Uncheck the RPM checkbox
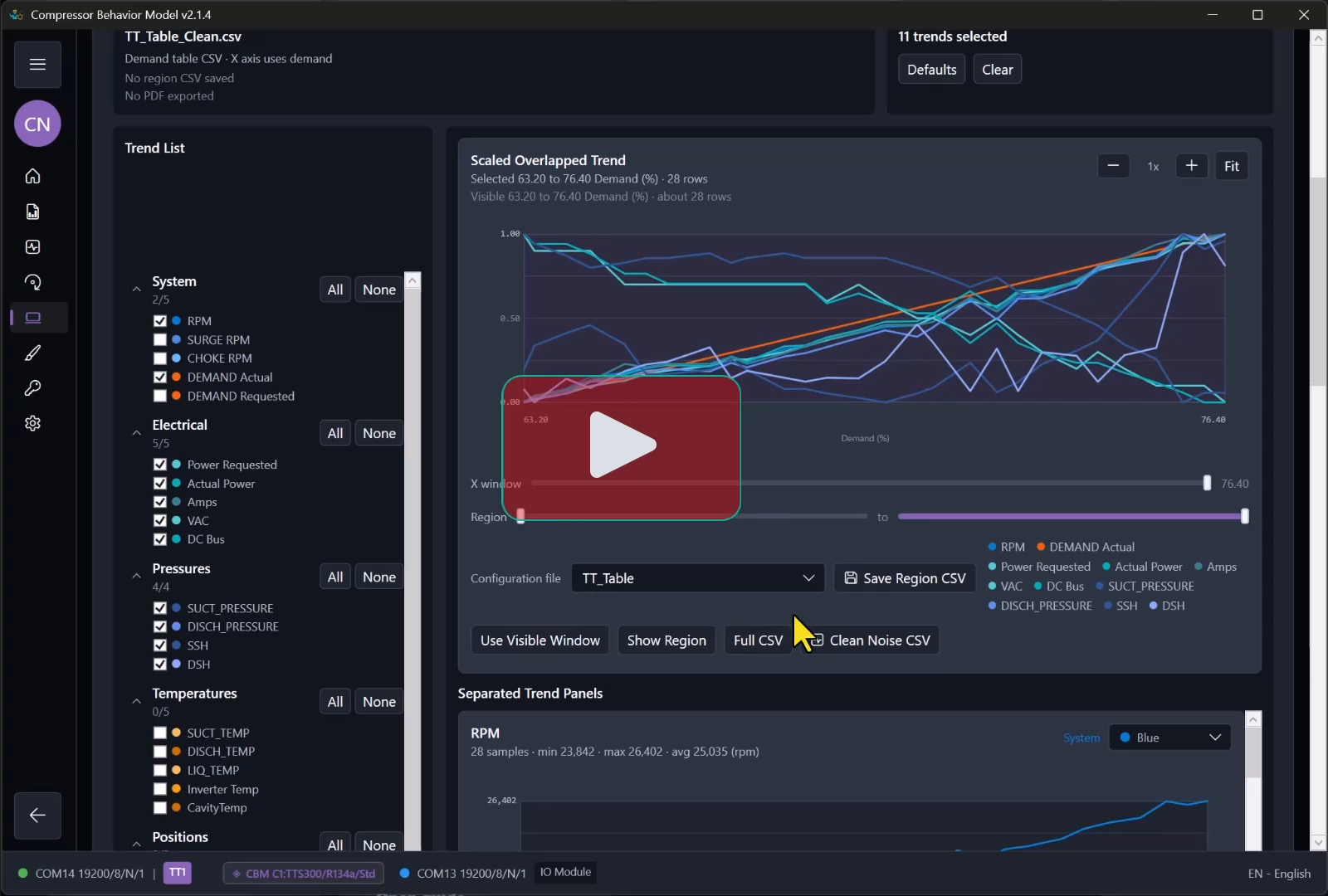Screen dimensions: 1328x896 tap(160, 321)
